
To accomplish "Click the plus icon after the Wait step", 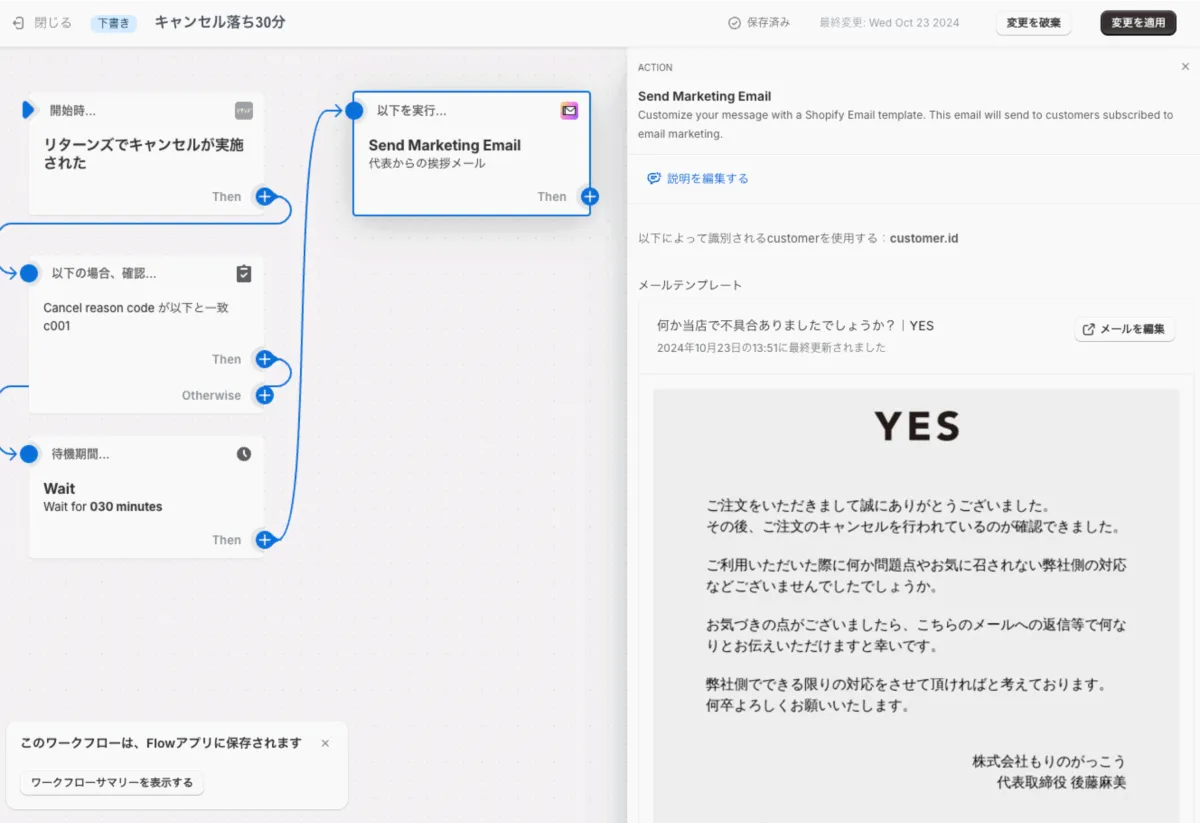I will (265, 540).
